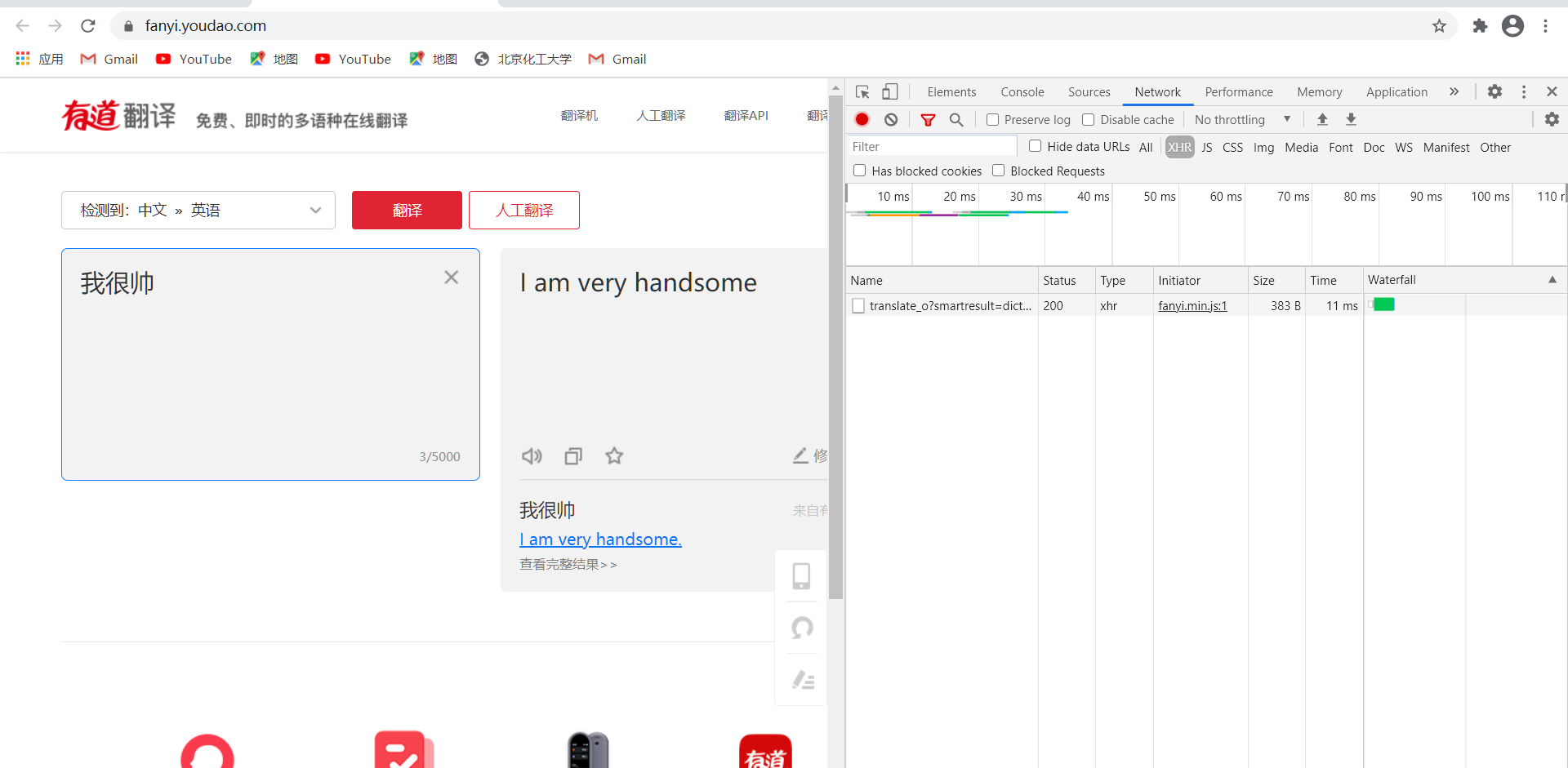This screenshot has width=1568, height=768.
Task: Favorite the translation with the star icon
Action: pyautogui.click(x=613, y=456)
